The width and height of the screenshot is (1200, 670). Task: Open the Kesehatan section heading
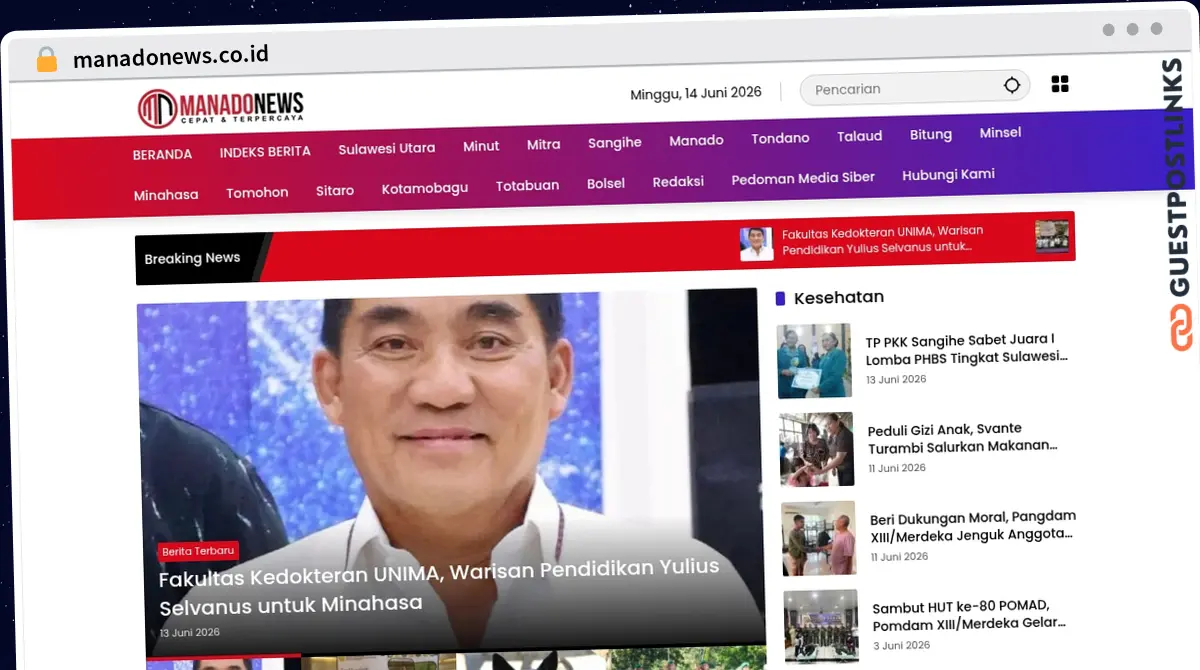(x=838, y=297)
